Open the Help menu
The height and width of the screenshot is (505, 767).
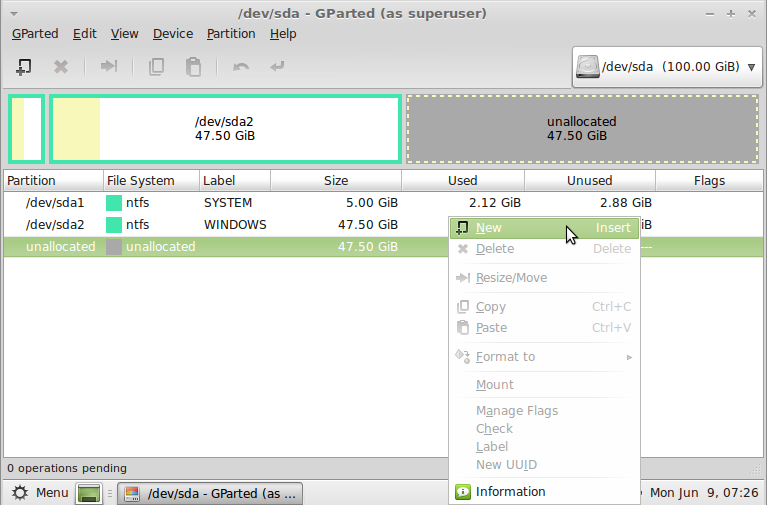(283, 34)
